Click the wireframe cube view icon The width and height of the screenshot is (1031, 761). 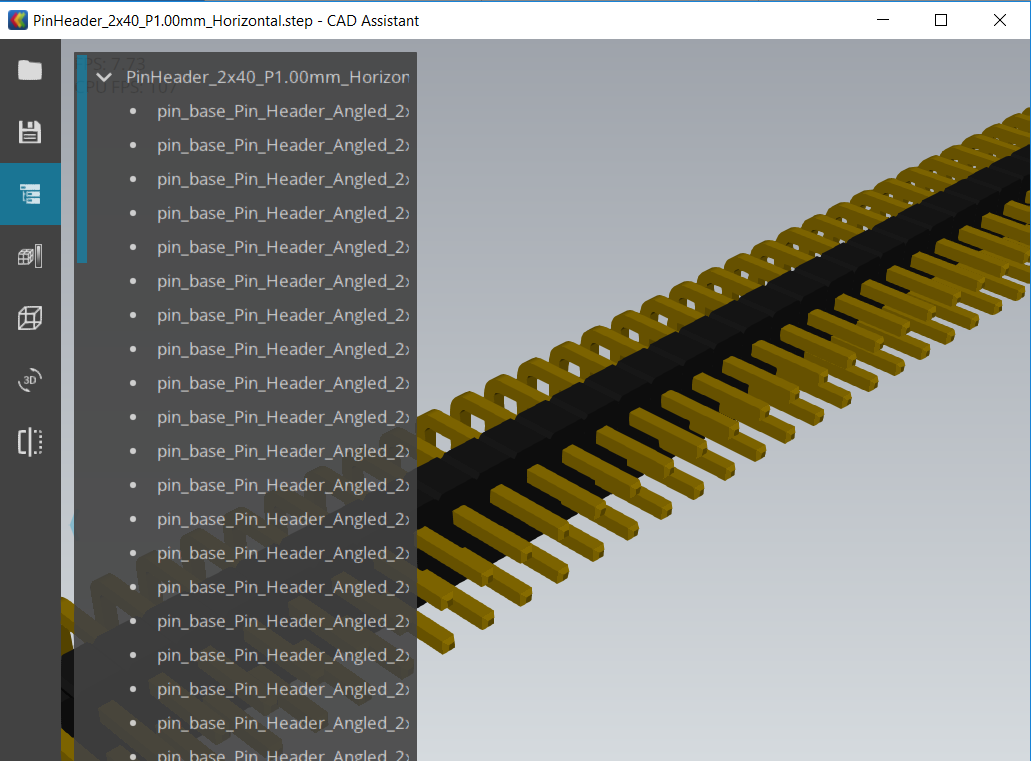(30, 318)
